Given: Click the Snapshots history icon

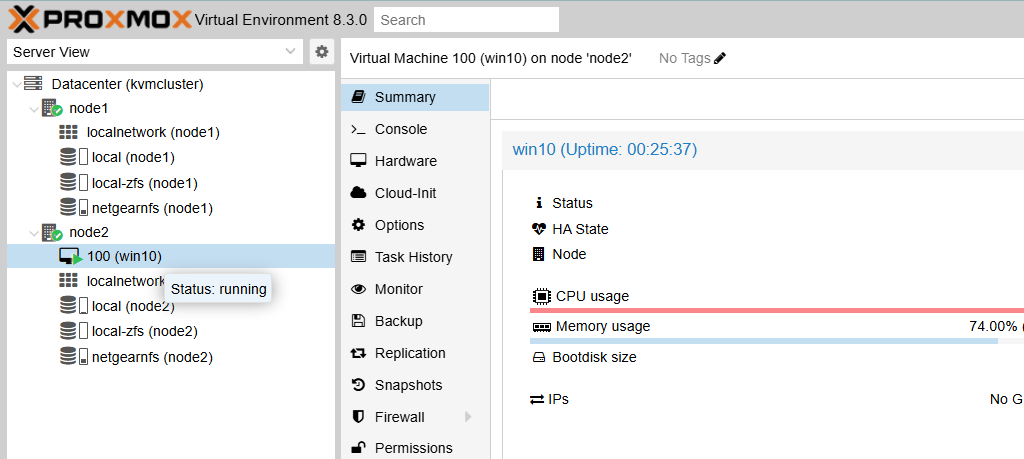Looking at the screenshot, I should (358, 385).
